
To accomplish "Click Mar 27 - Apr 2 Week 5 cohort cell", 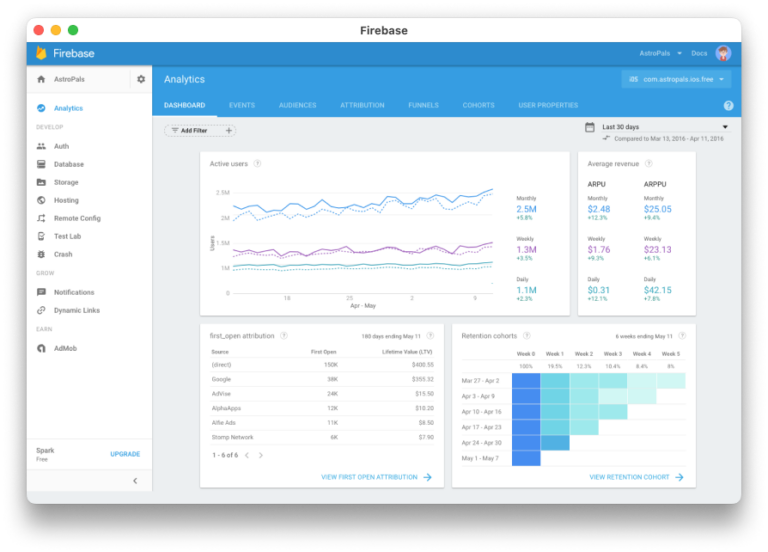I will pyautogui.click(x=671, y=381).
